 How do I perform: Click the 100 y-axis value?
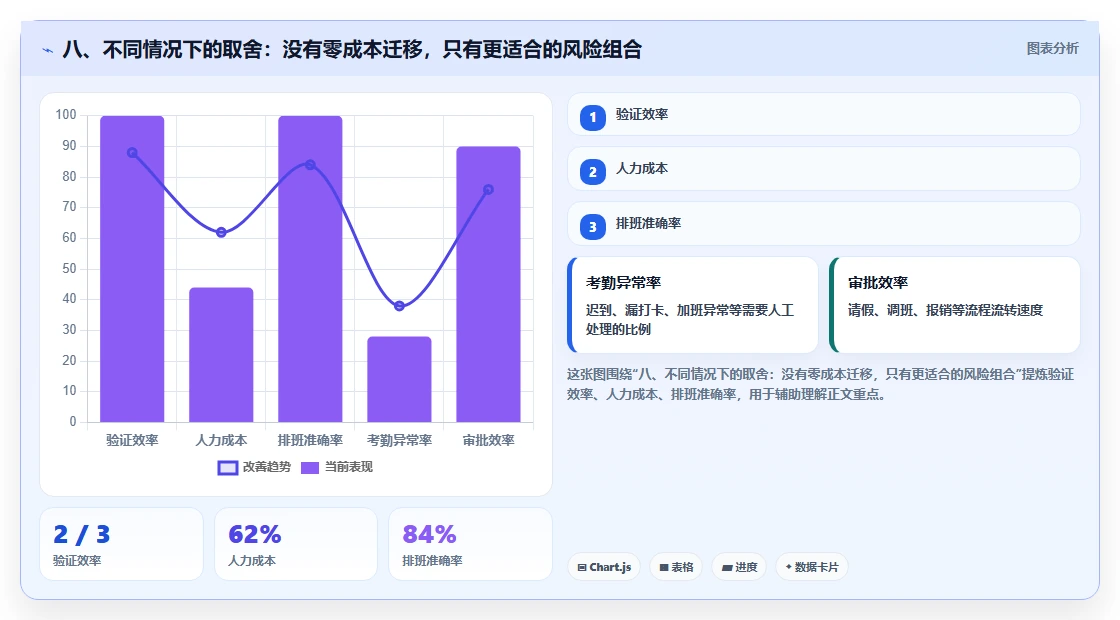[66, 115]
